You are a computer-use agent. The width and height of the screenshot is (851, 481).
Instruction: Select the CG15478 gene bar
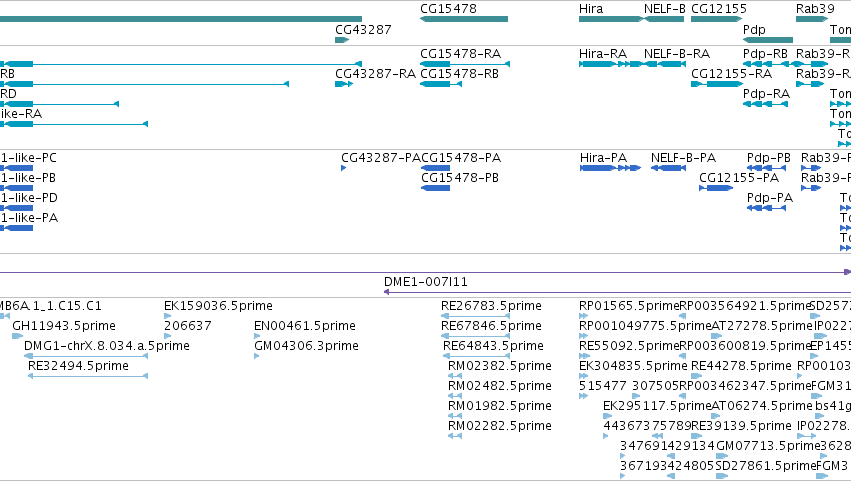(463, 19)
